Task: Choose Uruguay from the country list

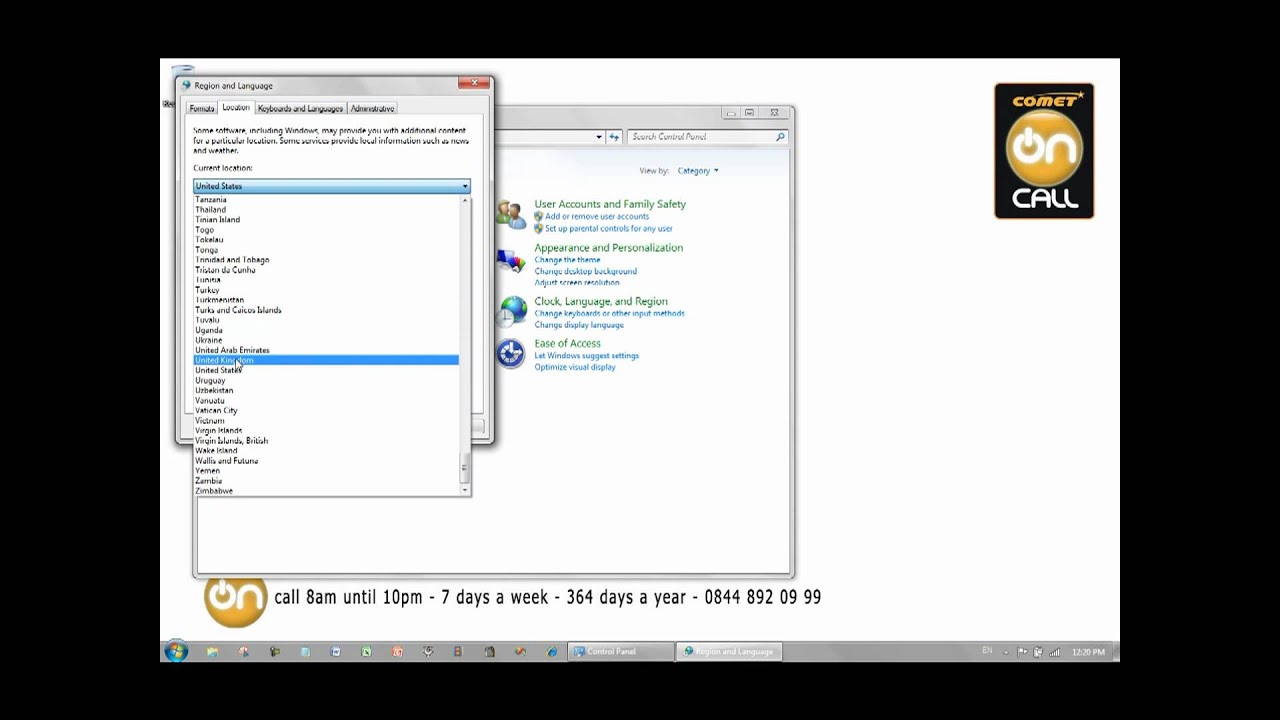Action: tap(326, 380)
